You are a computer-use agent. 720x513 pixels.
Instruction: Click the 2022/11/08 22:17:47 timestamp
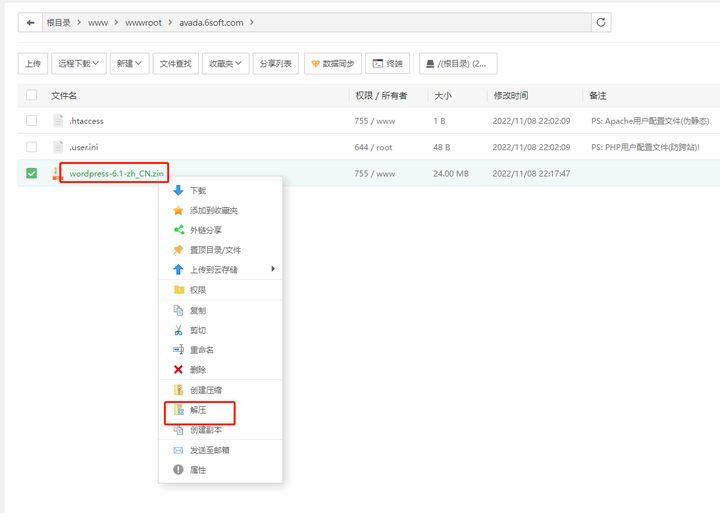click(x=531, y=174)
